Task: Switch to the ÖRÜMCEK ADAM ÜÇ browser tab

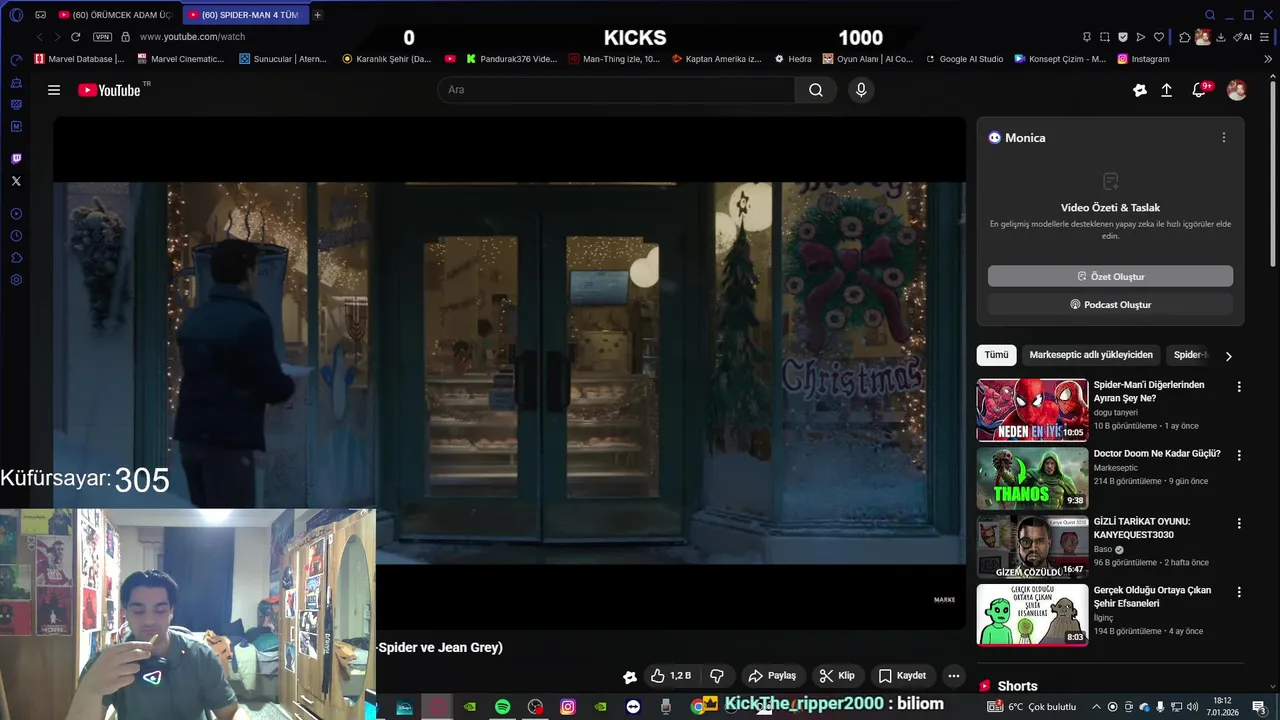Action: [116, 15]
